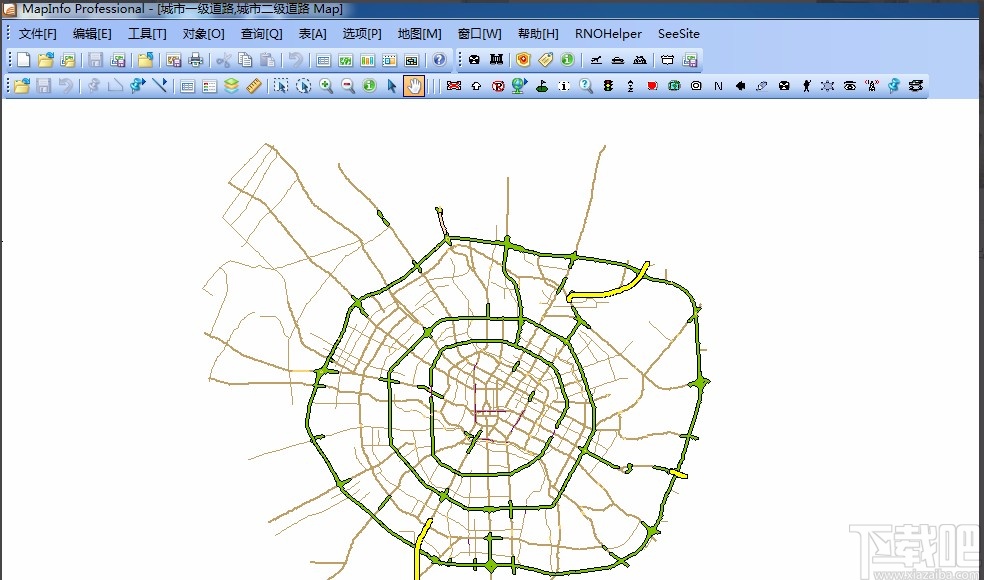The image size is (984, 580).
Task: Open Layer Control with stacked layers icon
Action: click(232, 85)
